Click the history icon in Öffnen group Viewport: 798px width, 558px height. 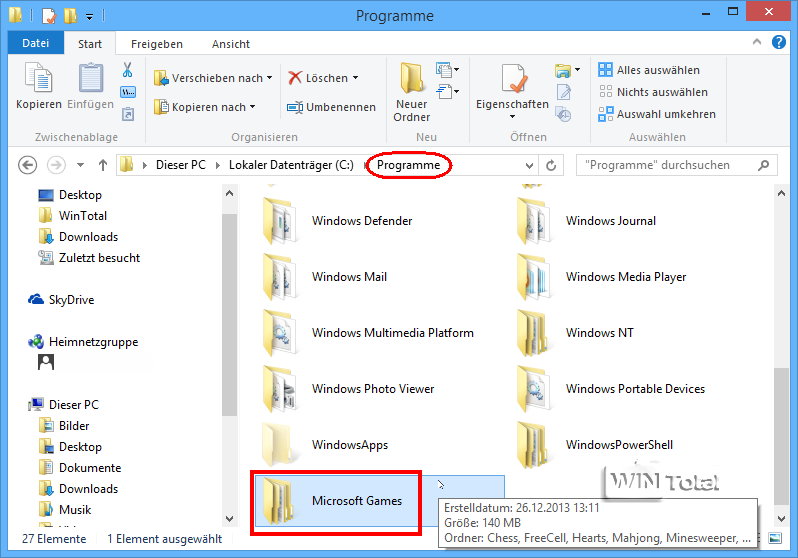click(x=563, y=114)
